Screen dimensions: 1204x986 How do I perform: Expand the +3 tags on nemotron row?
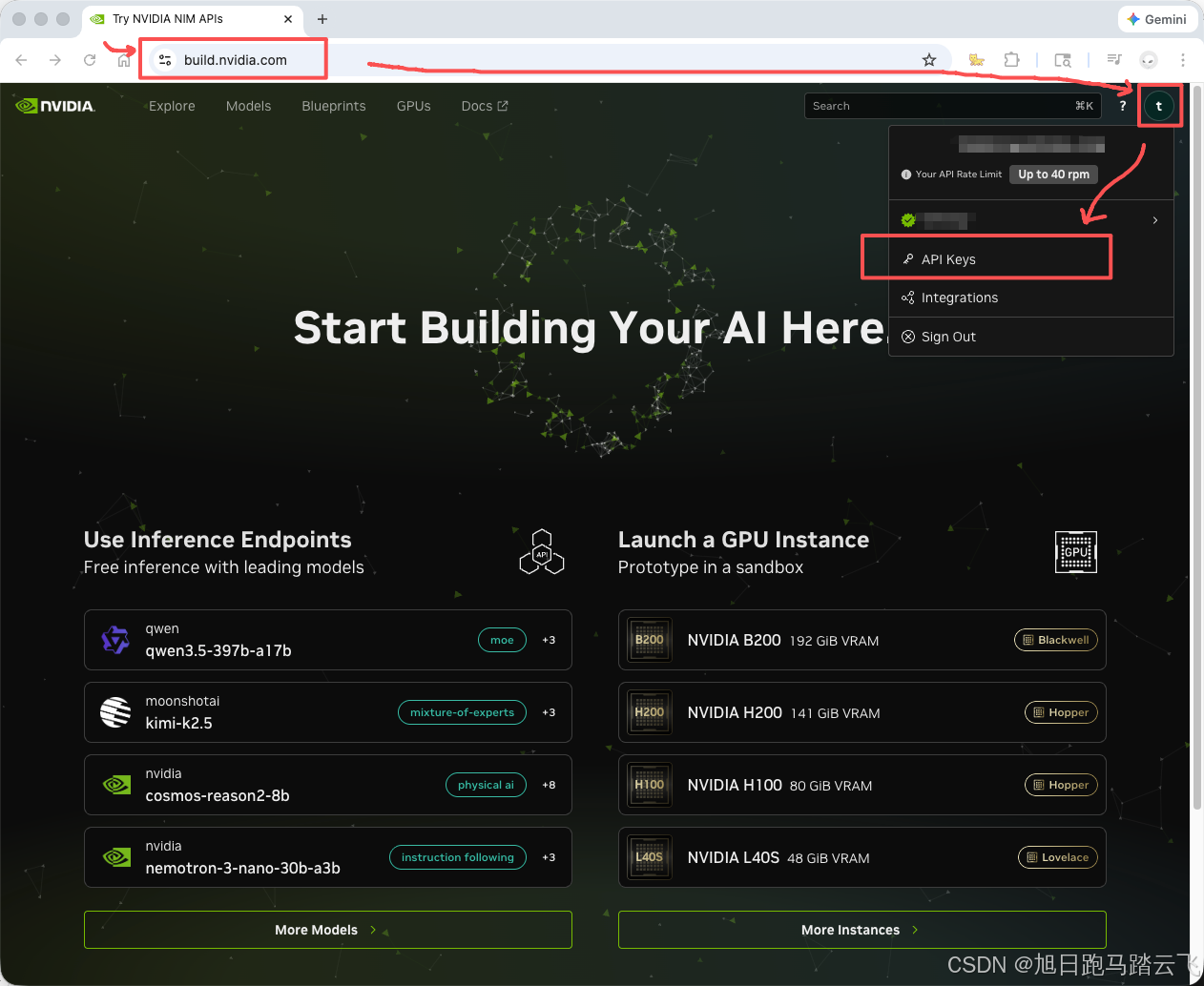pos(549,857)
